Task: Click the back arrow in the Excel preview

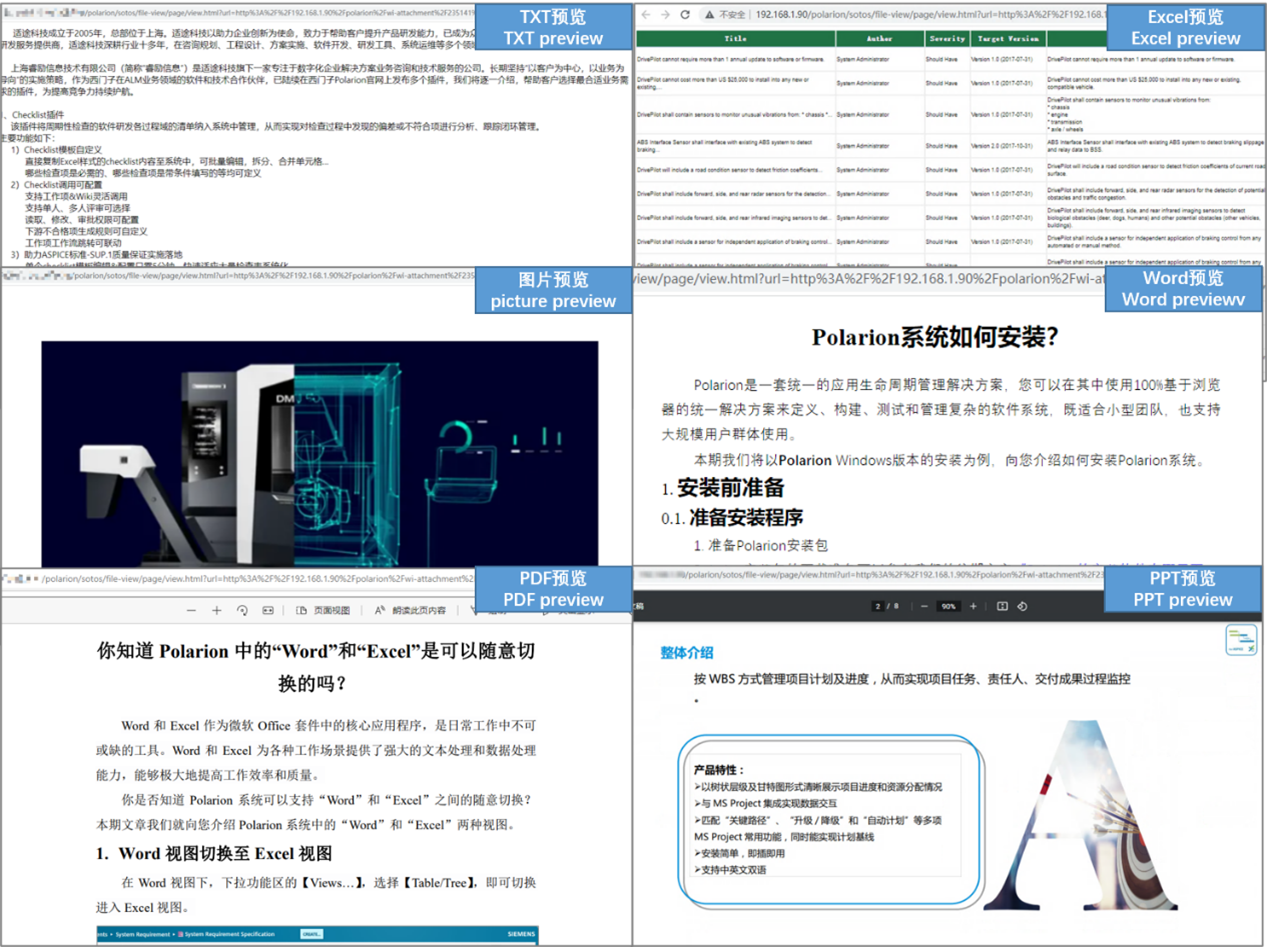Action: point(645,15)
